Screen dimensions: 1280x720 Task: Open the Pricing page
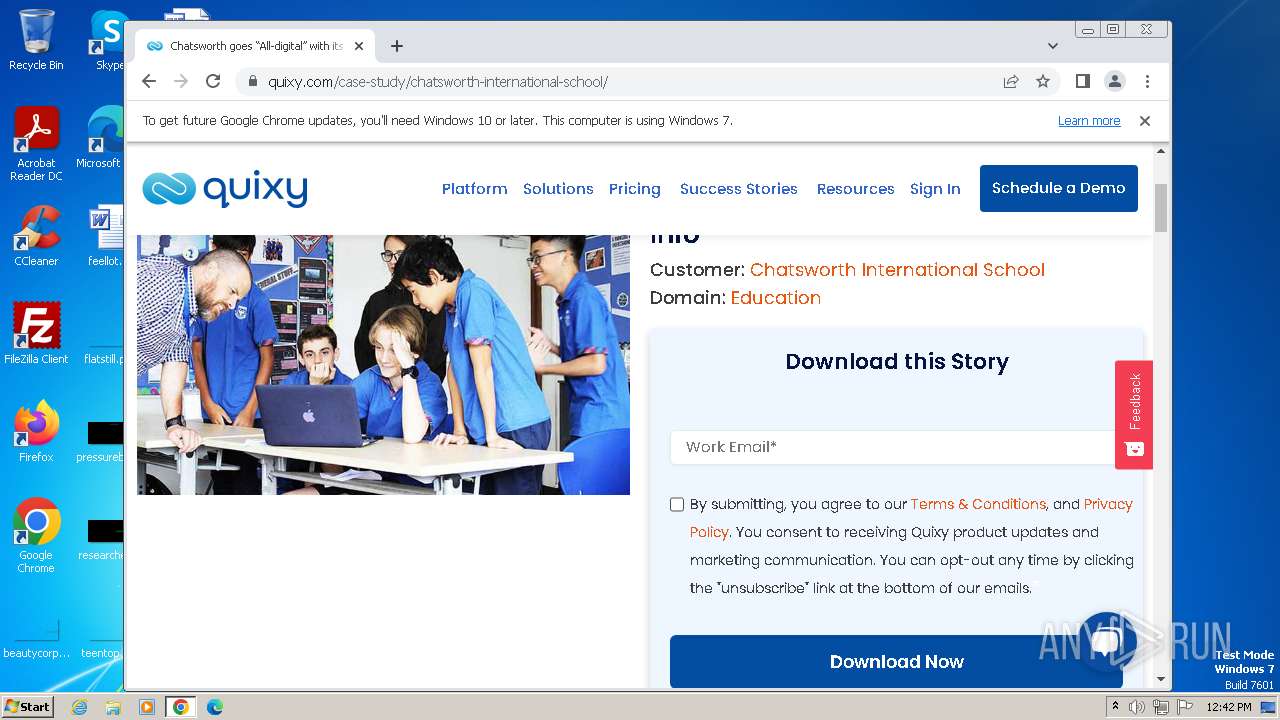(x=635, y=189)
